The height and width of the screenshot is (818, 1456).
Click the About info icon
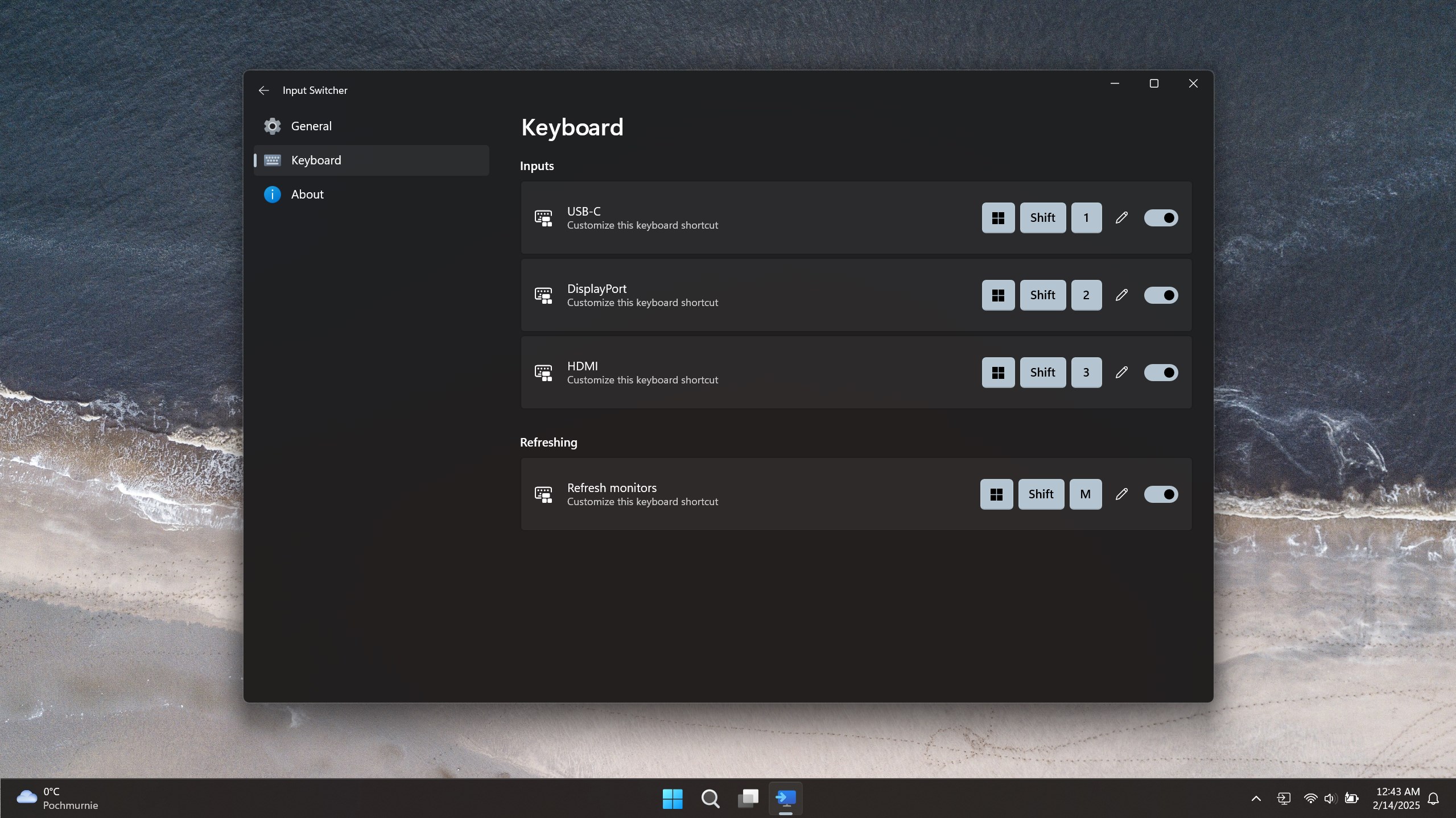(272, 194)
